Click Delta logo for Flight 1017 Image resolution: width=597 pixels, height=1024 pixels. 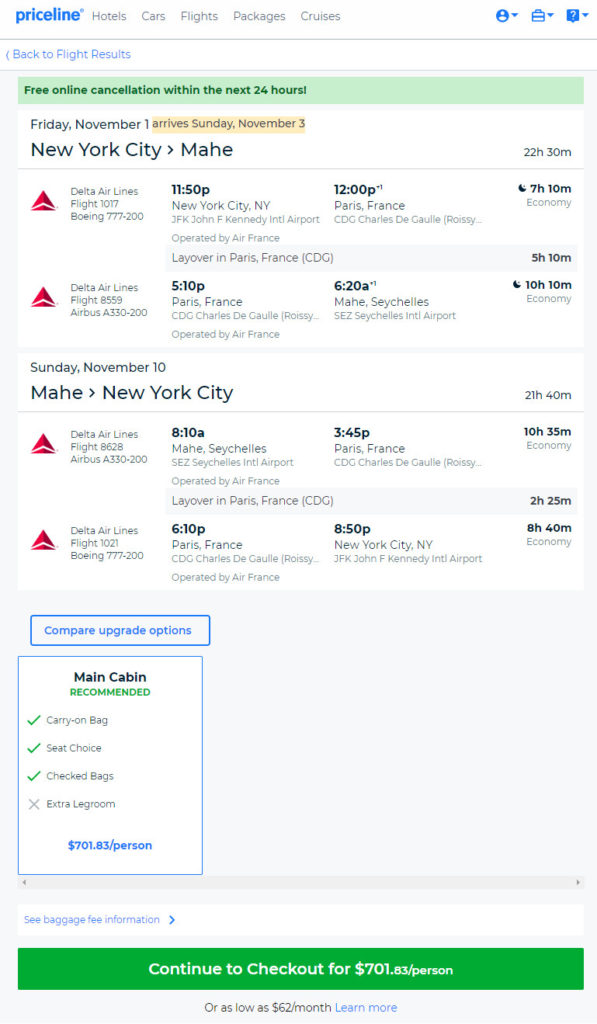(44, 200)
